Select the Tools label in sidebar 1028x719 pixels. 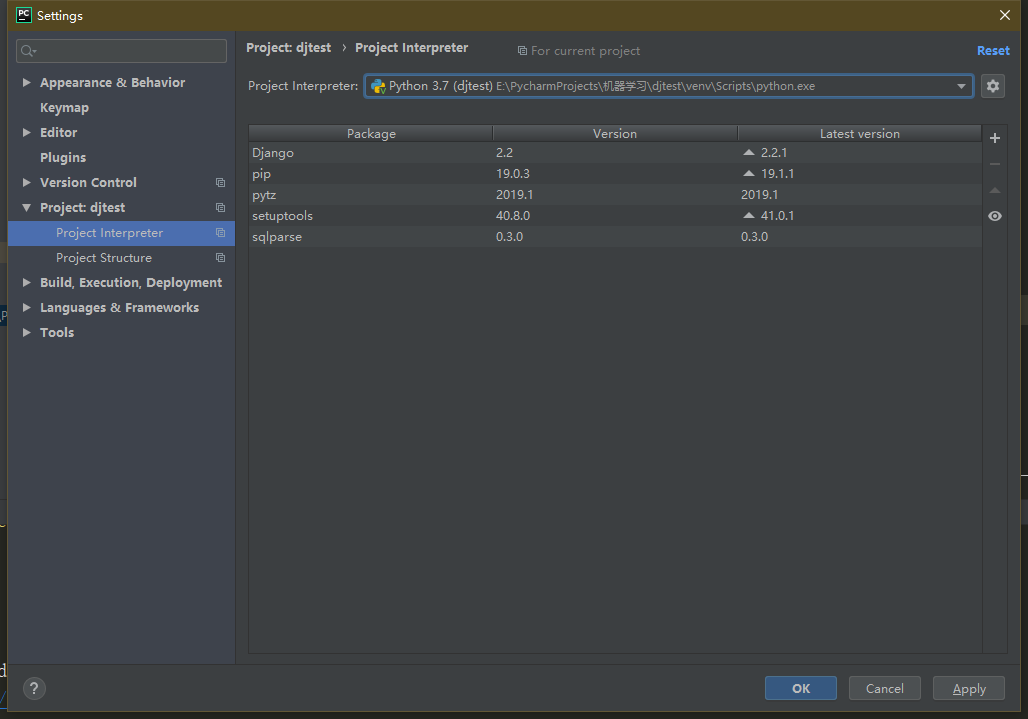tap(57, 332)
